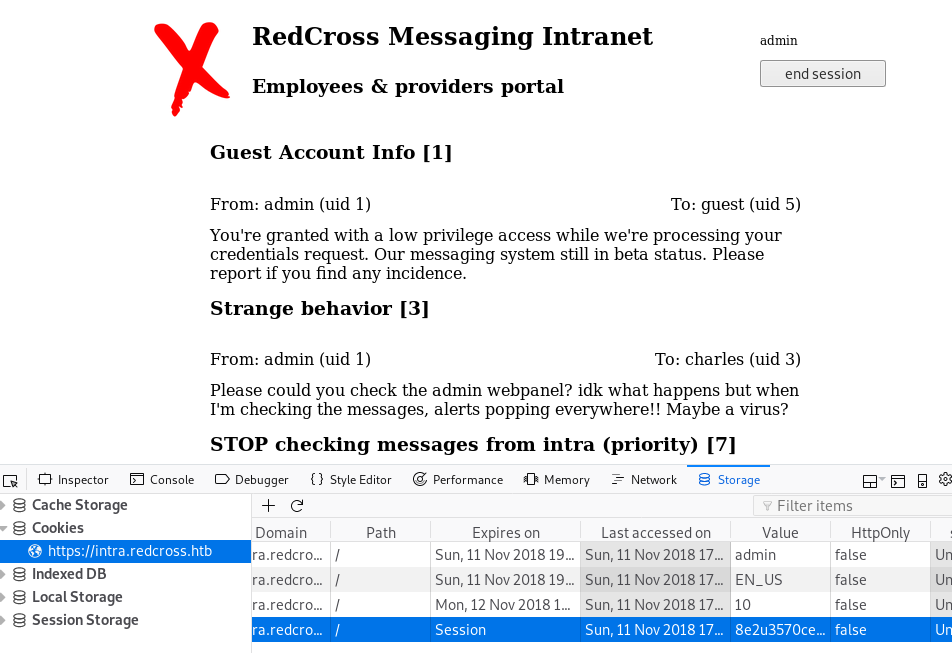Click the toolbox dock side icon
The height and width of the screenshot is (653, 952).
coord(872,481)
